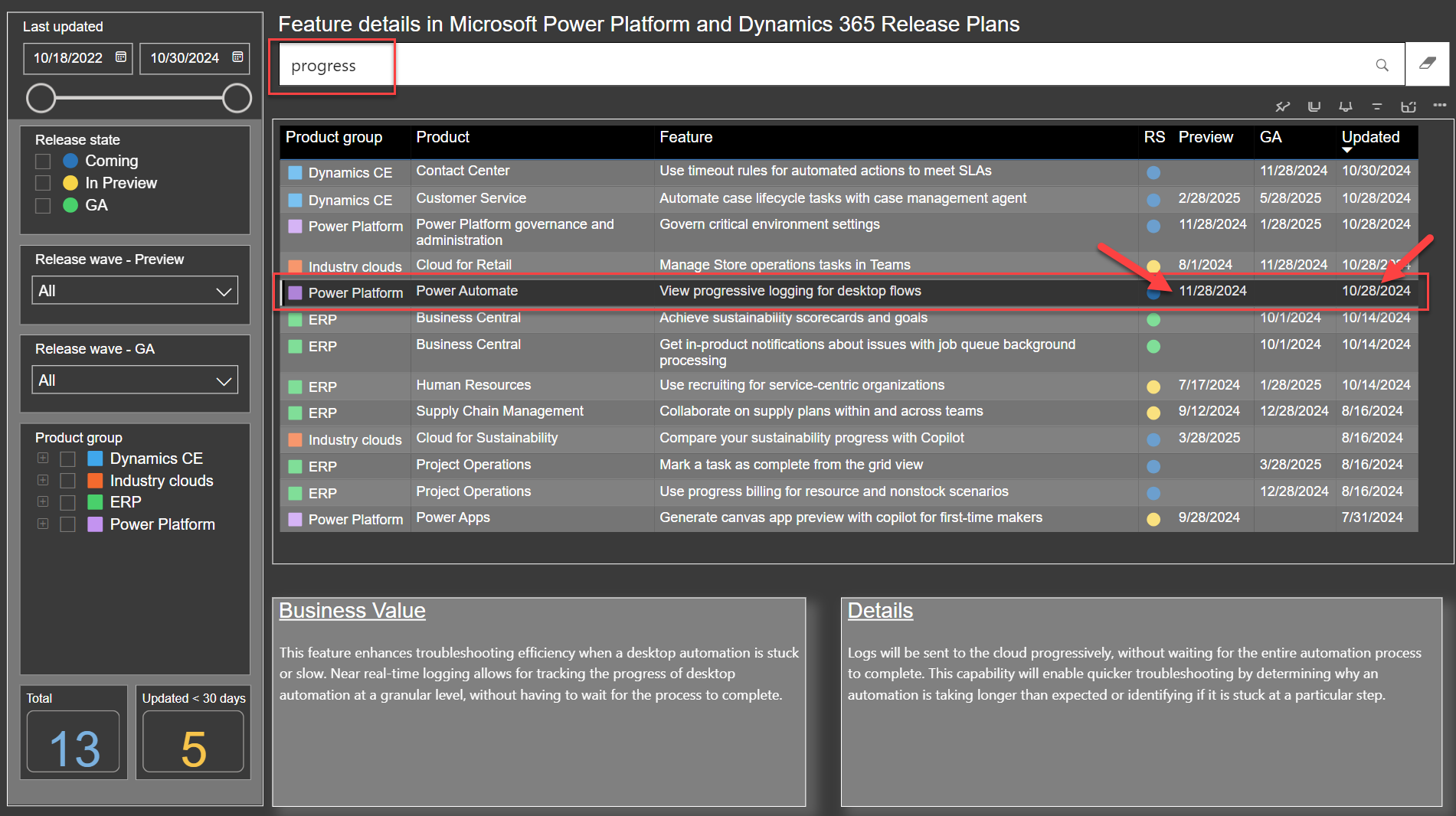Sort by the Product column header
1456x816 pixels.
tap(443, 137)
